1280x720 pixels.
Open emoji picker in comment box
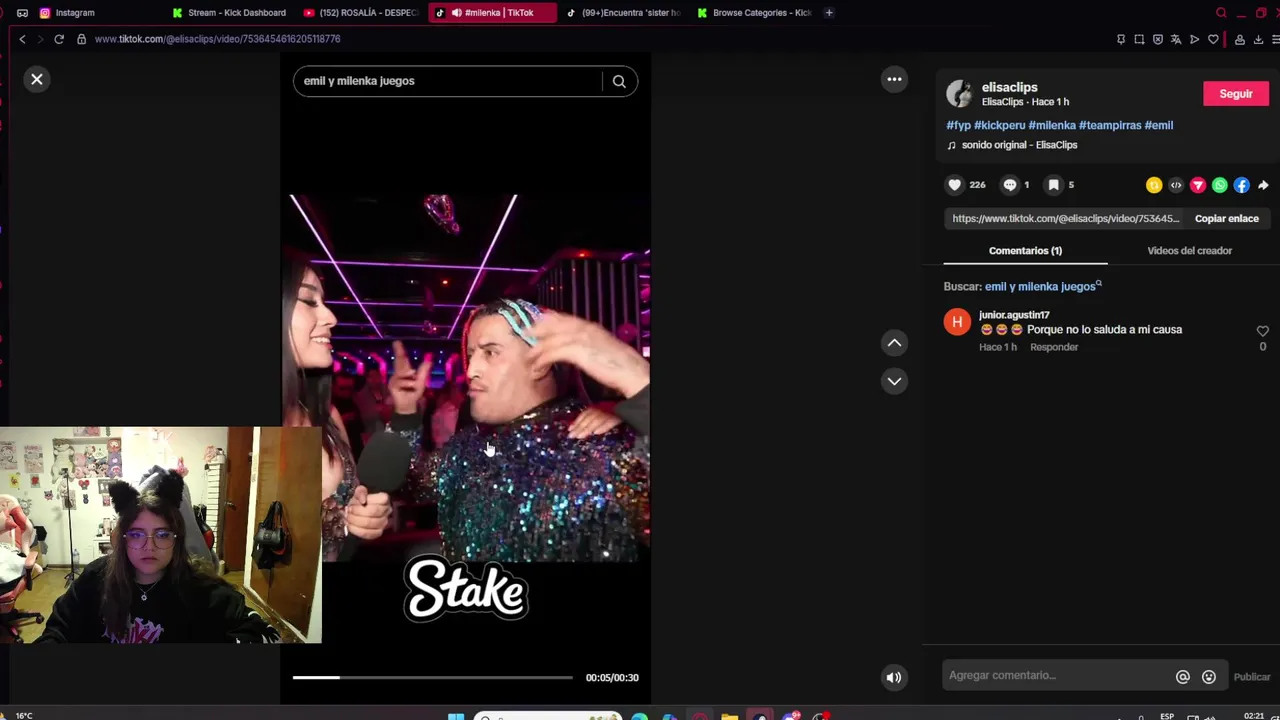[1208, 677]
